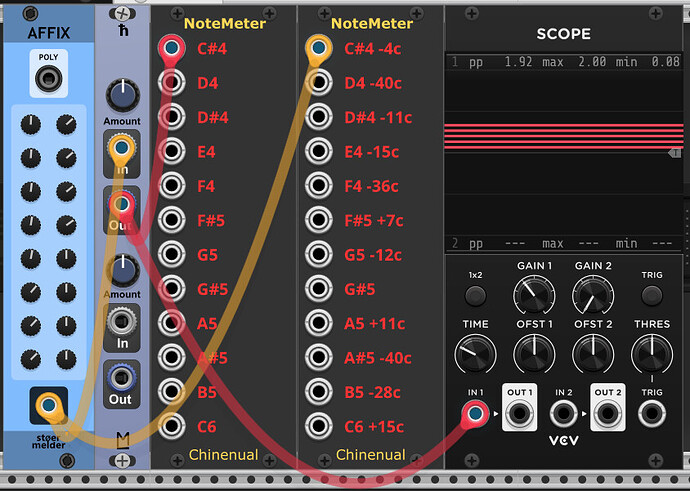Click the D4 jack on first NoteMeter

172,82
